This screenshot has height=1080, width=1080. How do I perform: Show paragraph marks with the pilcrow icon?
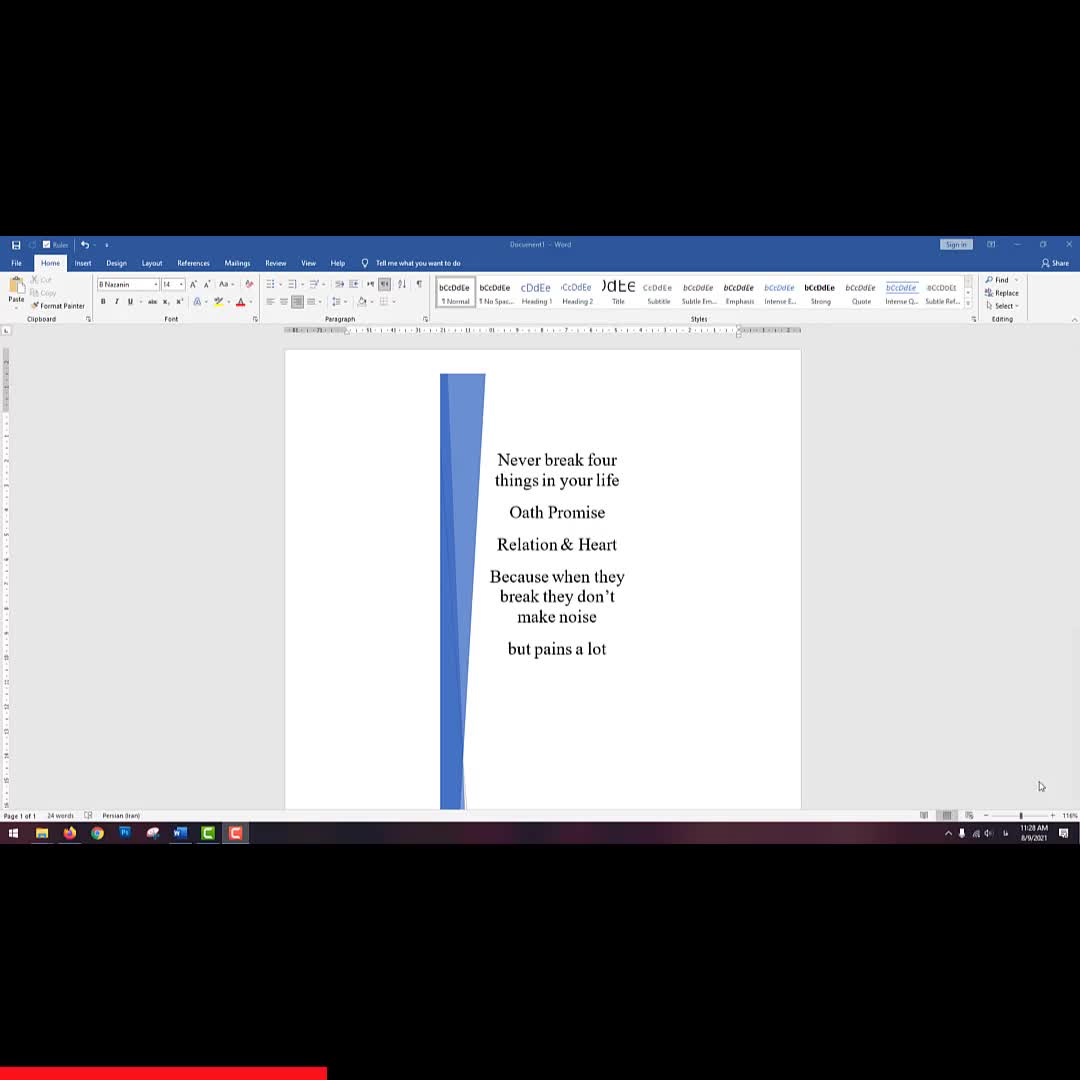(x=419, y=284)
